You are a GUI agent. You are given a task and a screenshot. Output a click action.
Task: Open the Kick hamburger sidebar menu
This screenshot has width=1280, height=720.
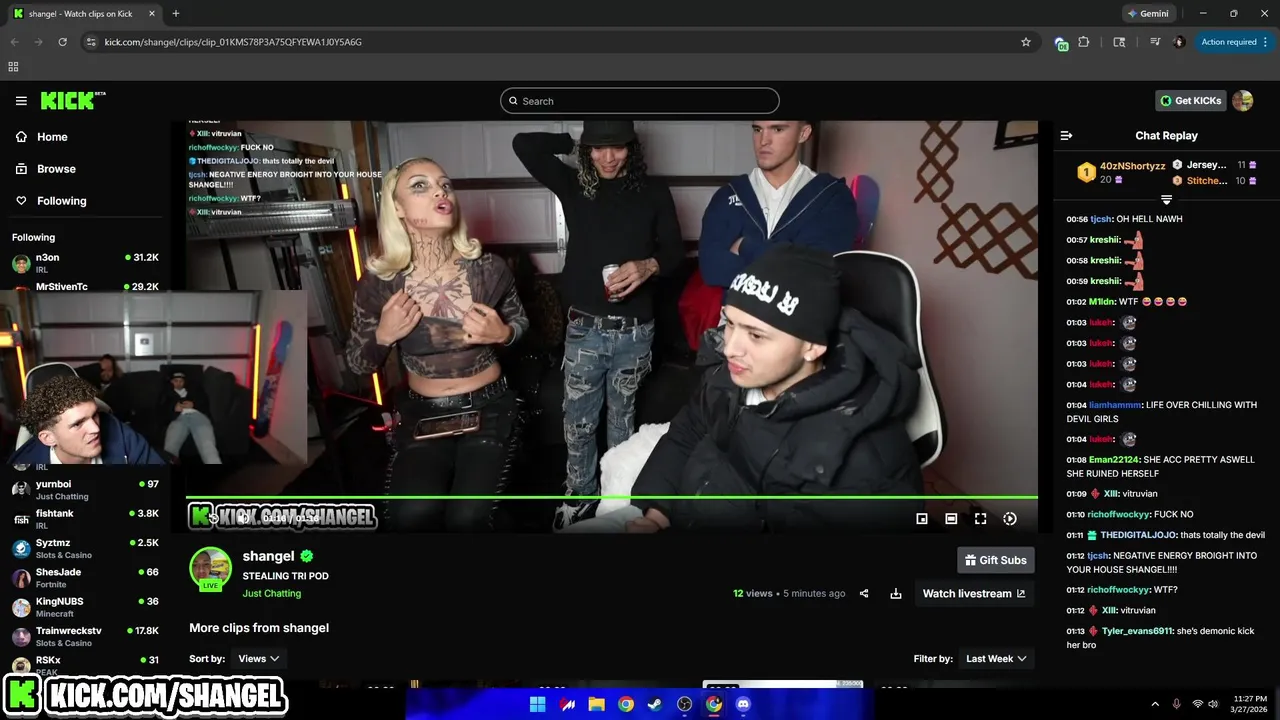coord(21,101)
